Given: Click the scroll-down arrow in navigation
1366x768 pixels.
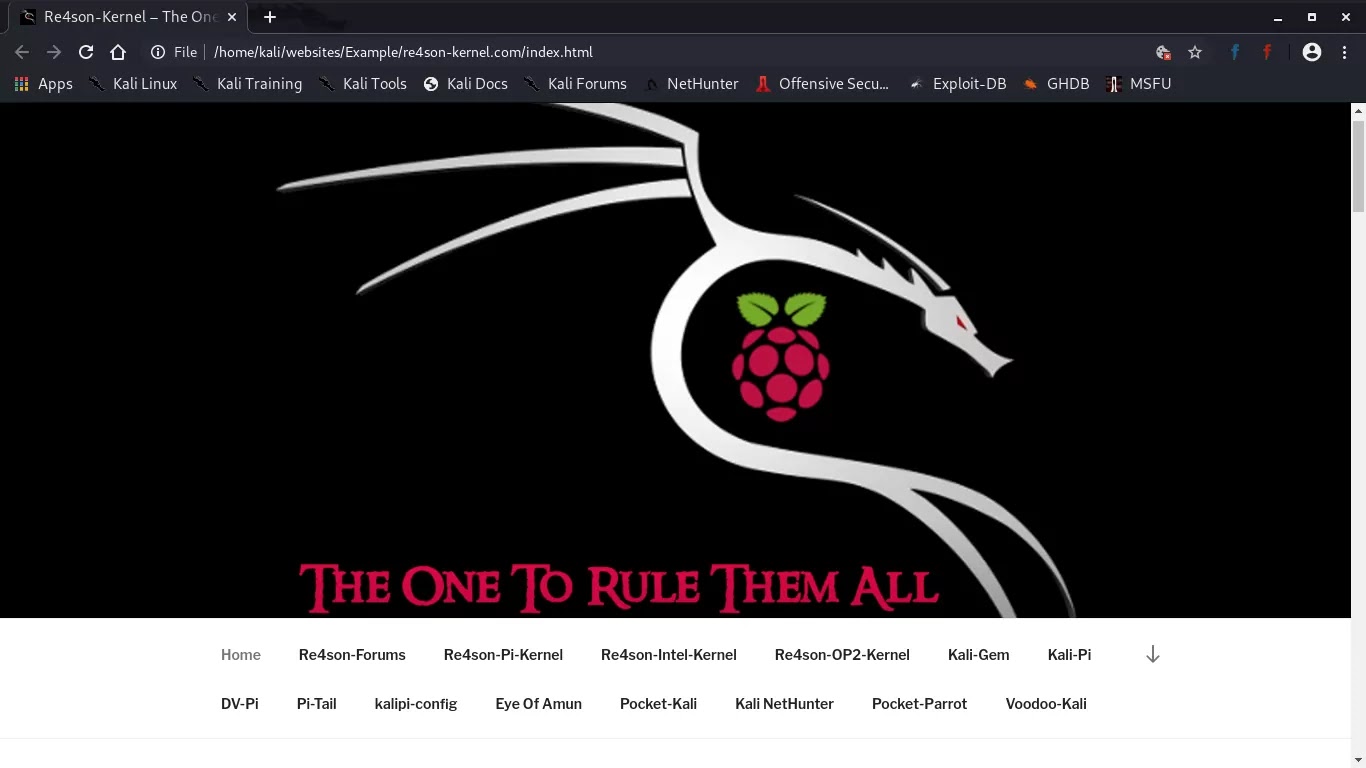Looking at the screenshot, I should tap(1153, 654).
